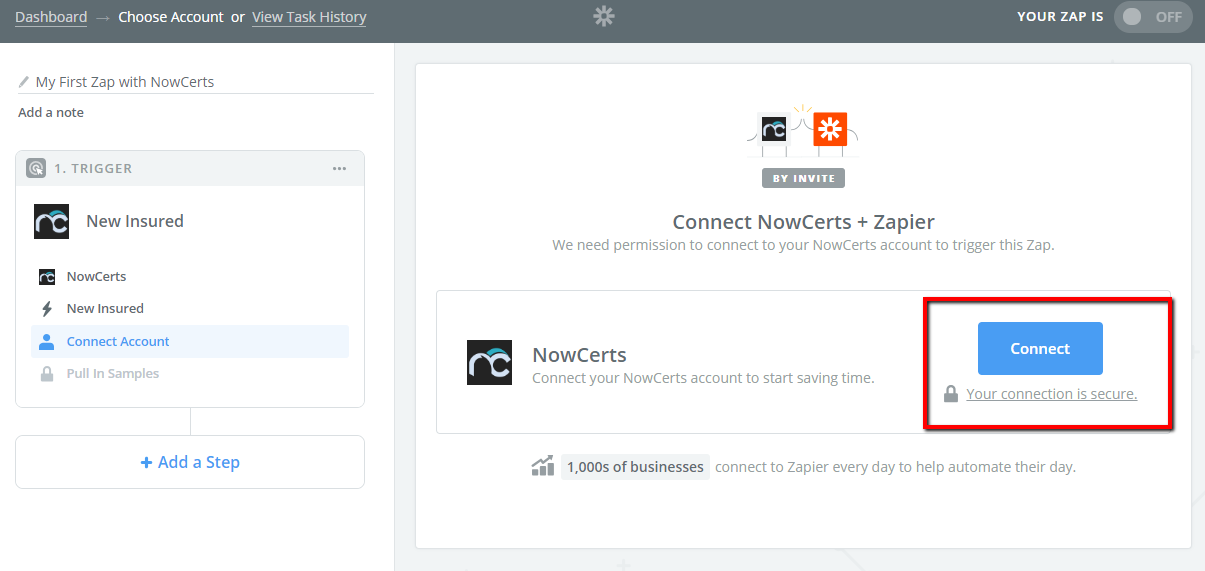Open the Dashboard link in breadcrumb
The width and height of the screenshot is (1205, 571).
[51, 17]
